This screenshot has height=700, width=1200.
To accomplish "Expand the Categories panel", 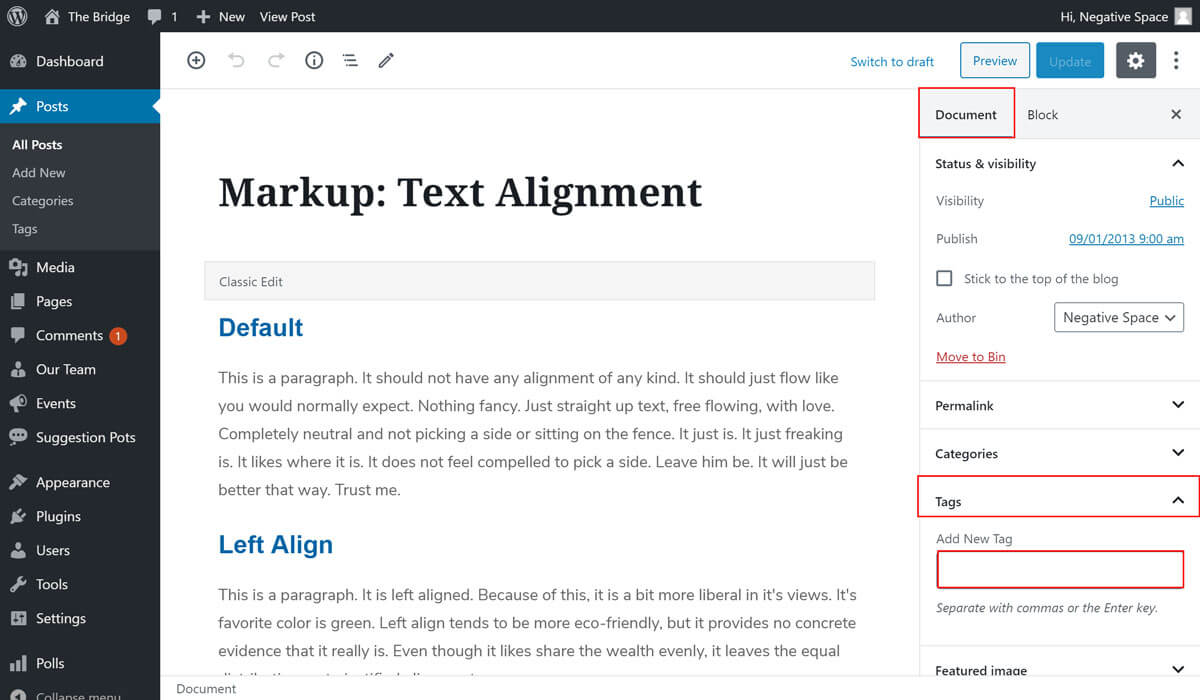I will (x=1058, y=454).
